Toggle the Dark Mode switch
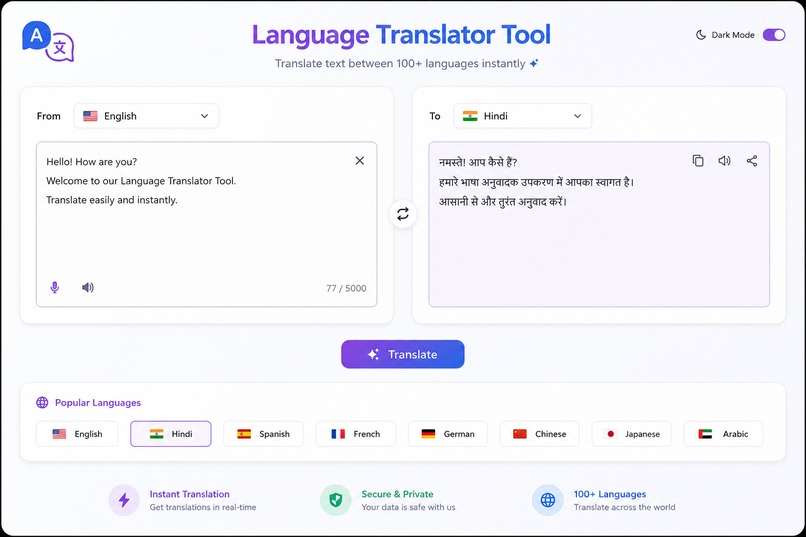 [x=774, y=35]
